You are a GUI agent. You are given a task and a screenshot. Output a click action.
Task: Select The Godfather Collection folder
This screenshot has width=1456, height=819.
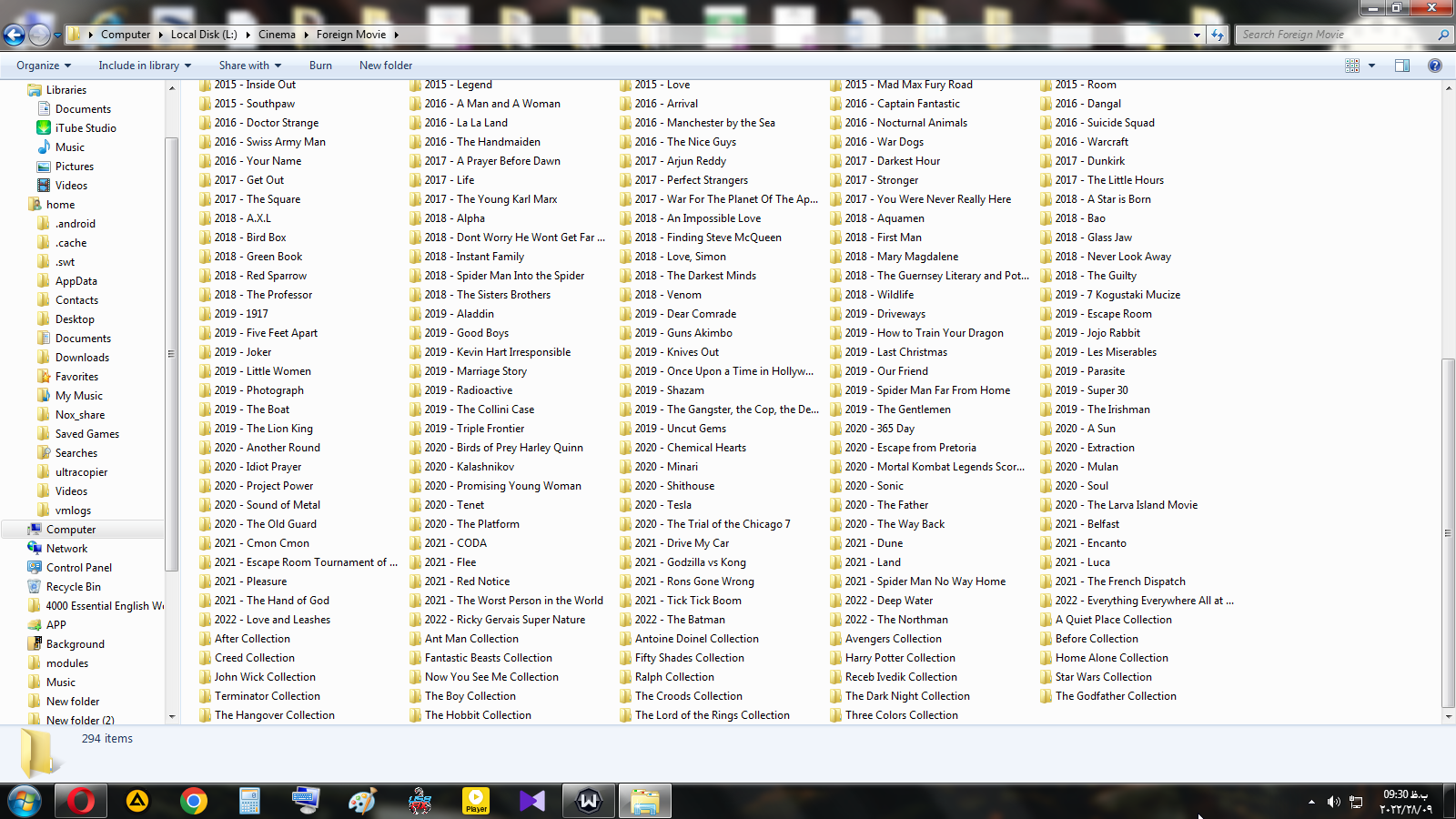(x=1115, y=696)
